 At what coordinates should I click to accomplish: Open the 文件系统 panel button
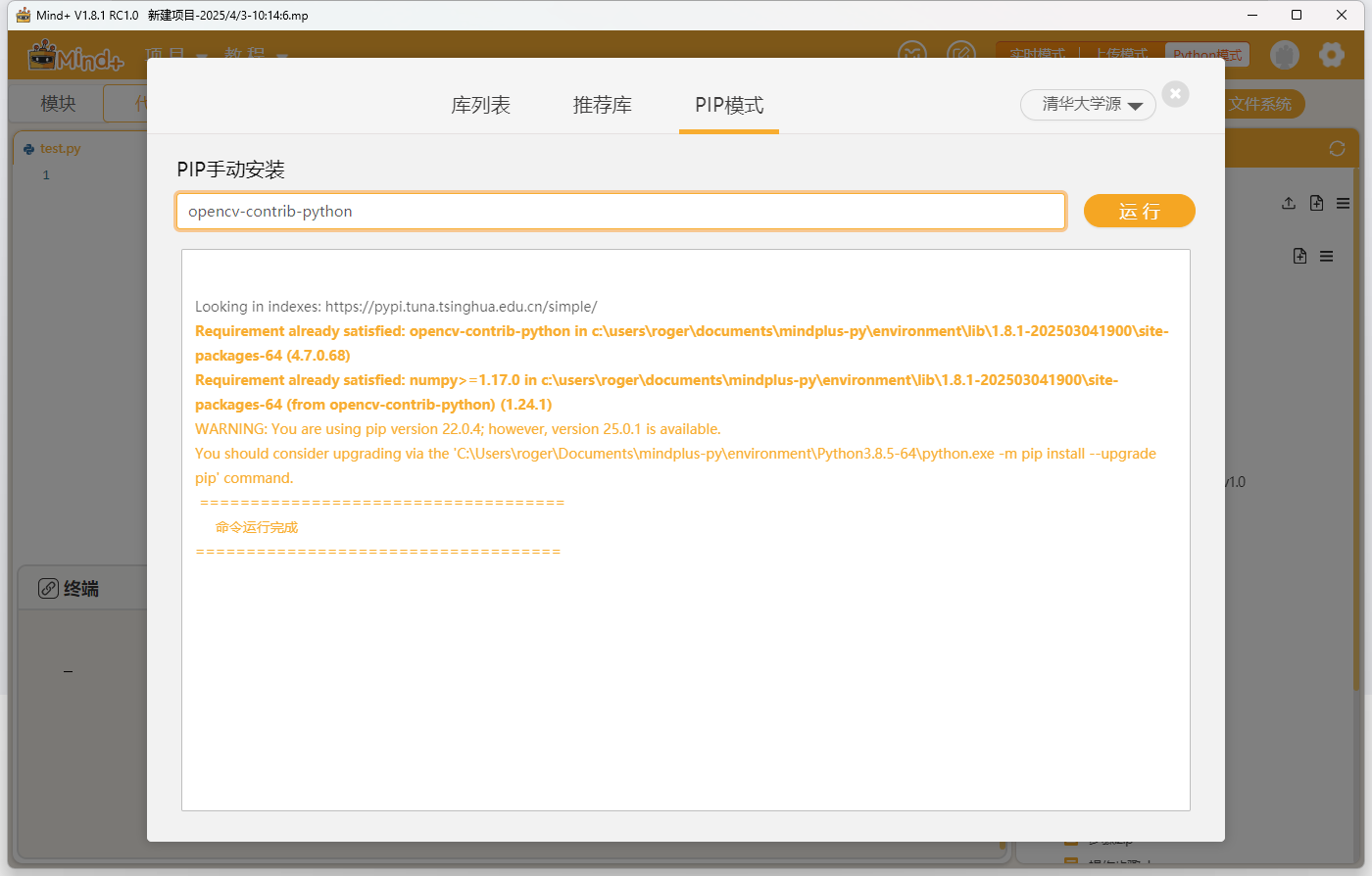(x=1260, y=104)
